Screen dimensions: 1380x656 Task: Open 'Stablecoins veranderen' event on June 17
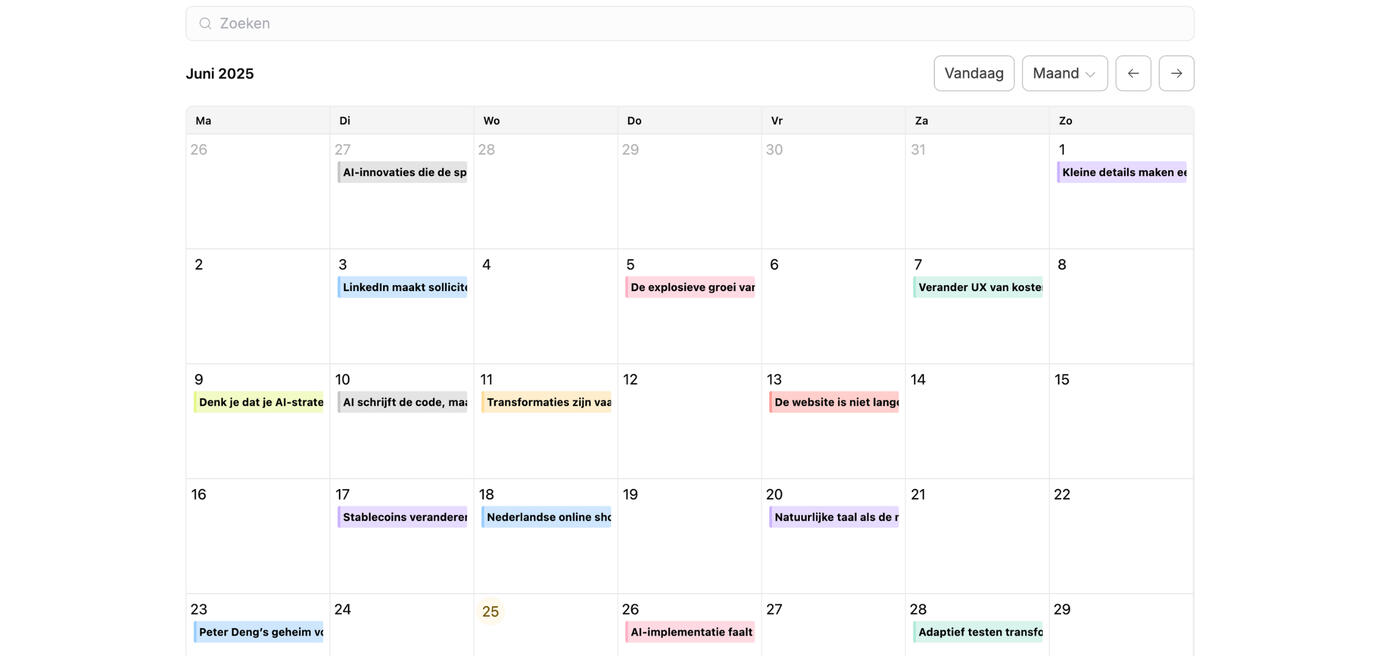403,517
